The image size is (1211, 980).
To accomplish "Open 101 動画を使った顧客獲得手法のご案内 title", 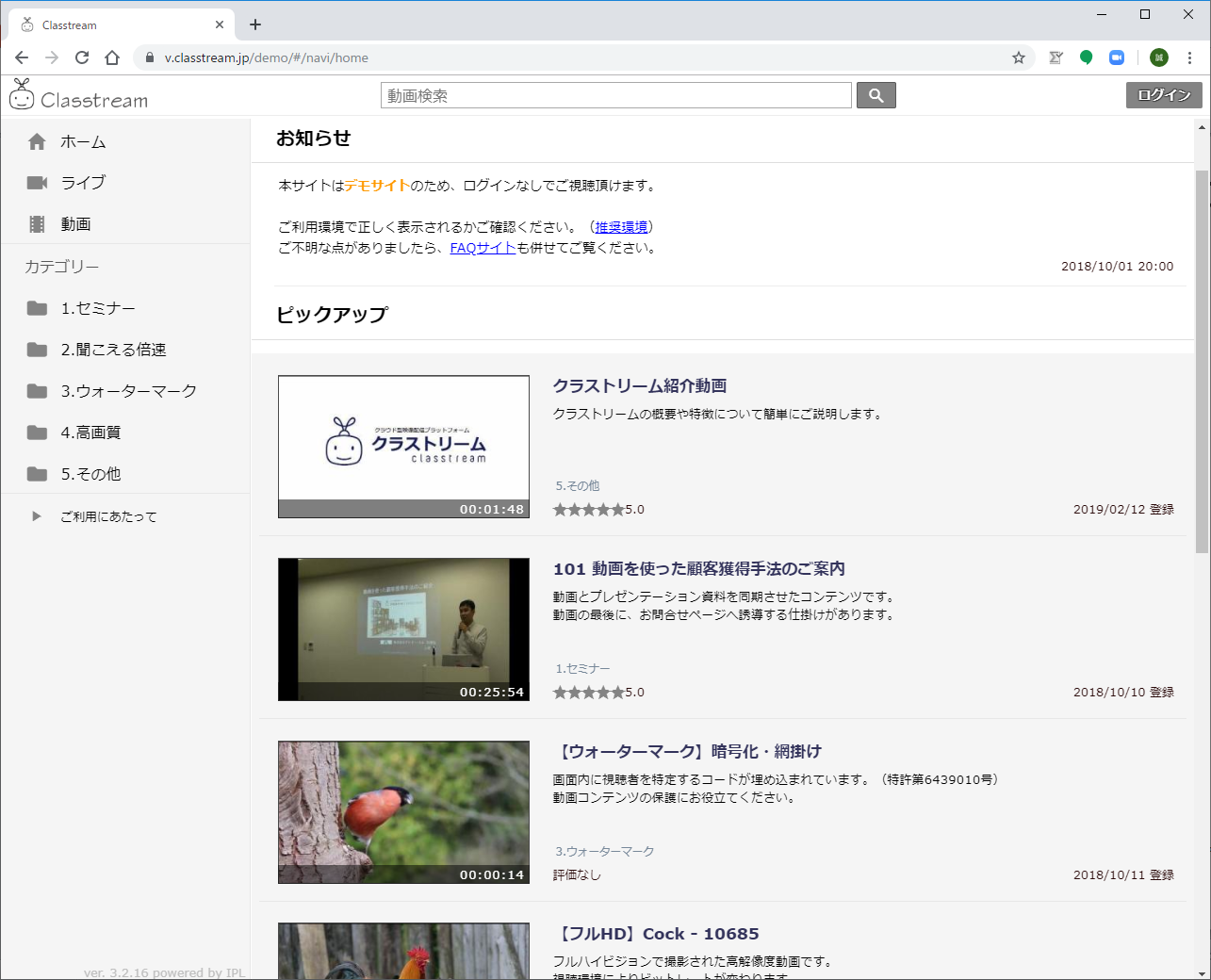I will click(698, 568).
